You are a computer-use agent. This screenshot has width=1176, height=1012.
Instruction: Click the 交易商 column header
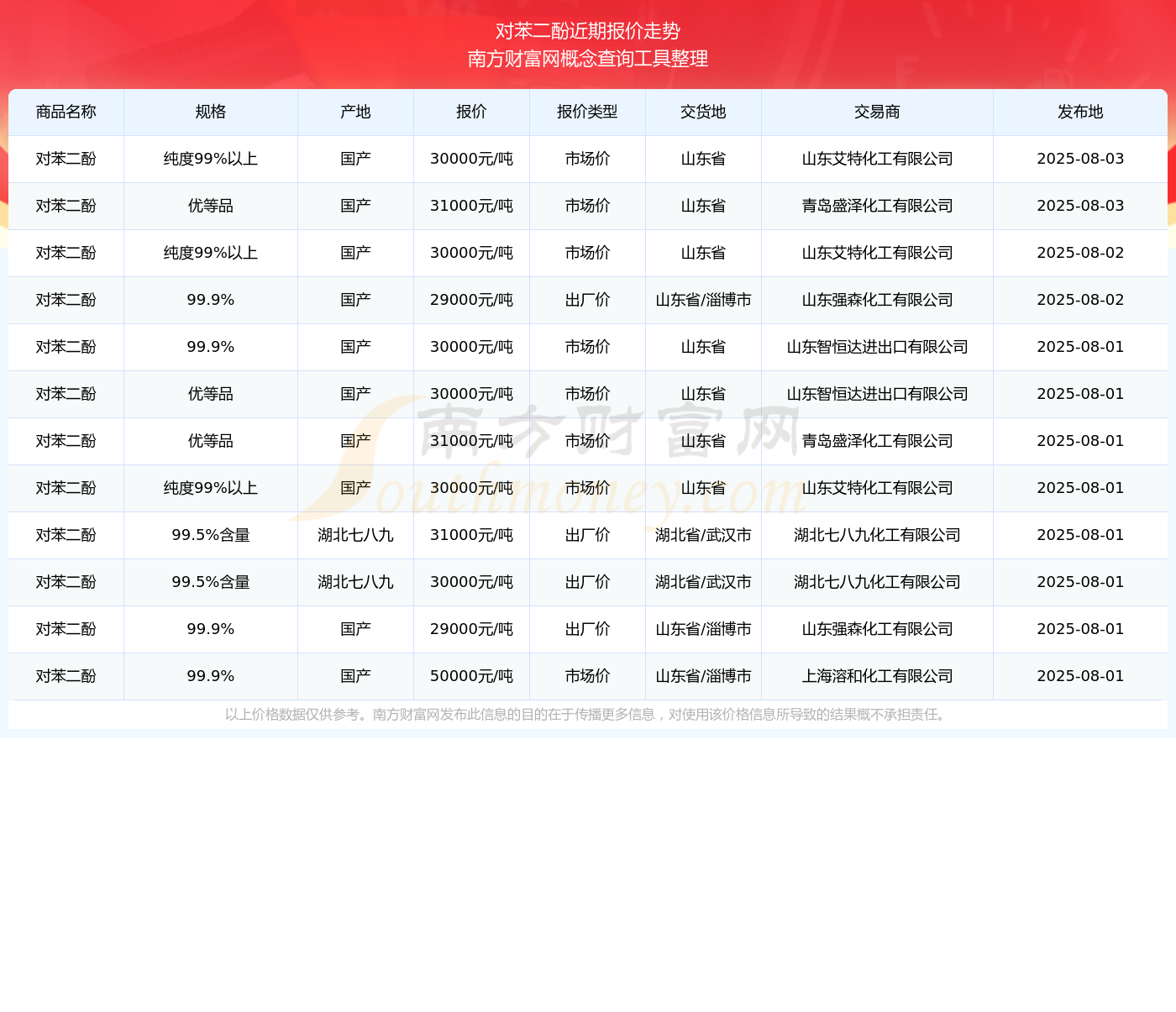click(877, 112)
